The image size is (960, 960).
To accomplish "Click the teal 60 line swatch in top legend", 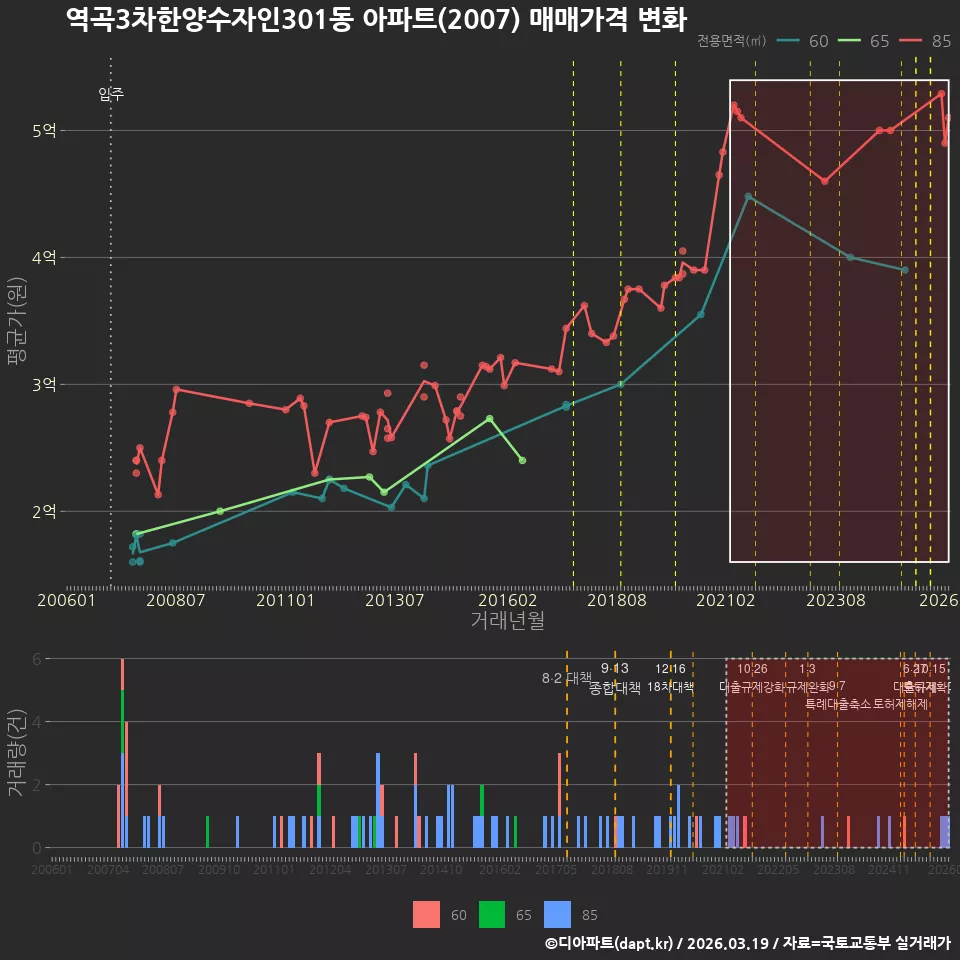I will coord(788,40).
